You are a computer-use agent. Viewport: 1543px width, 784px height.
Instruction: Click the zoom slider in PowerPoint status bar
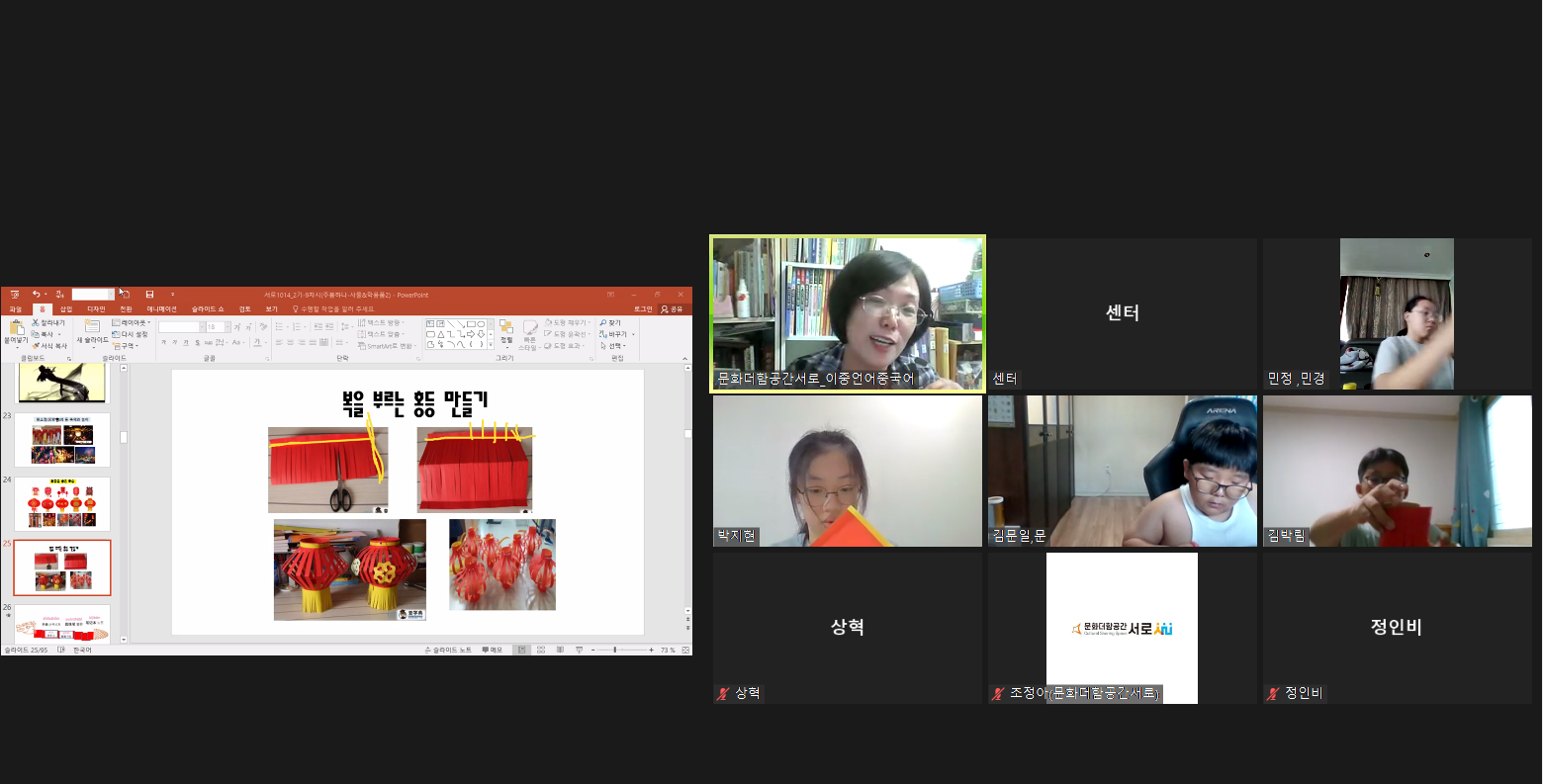(x=615, y=650)
